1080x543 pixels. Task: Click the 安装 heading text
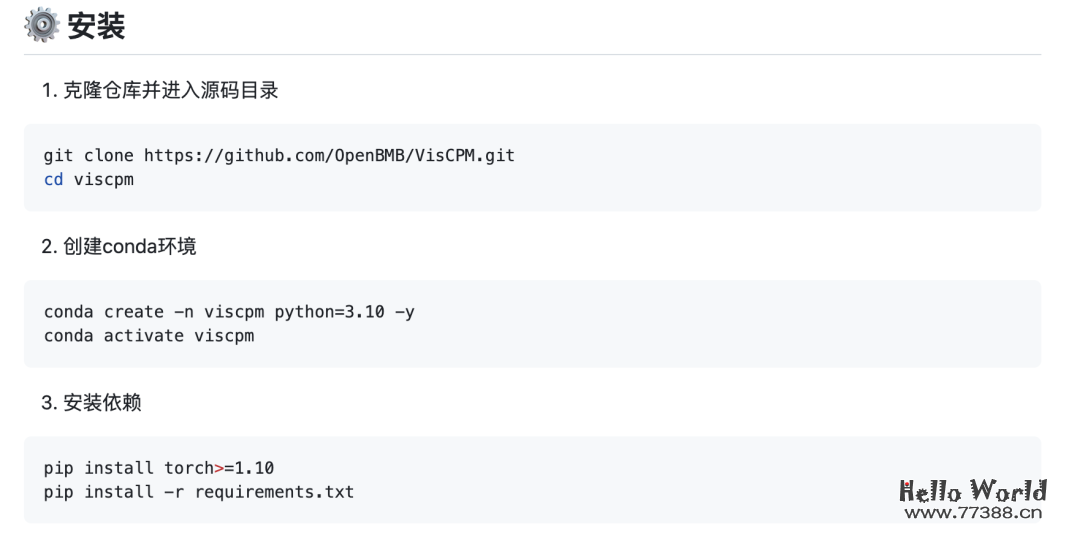(97, 26)
